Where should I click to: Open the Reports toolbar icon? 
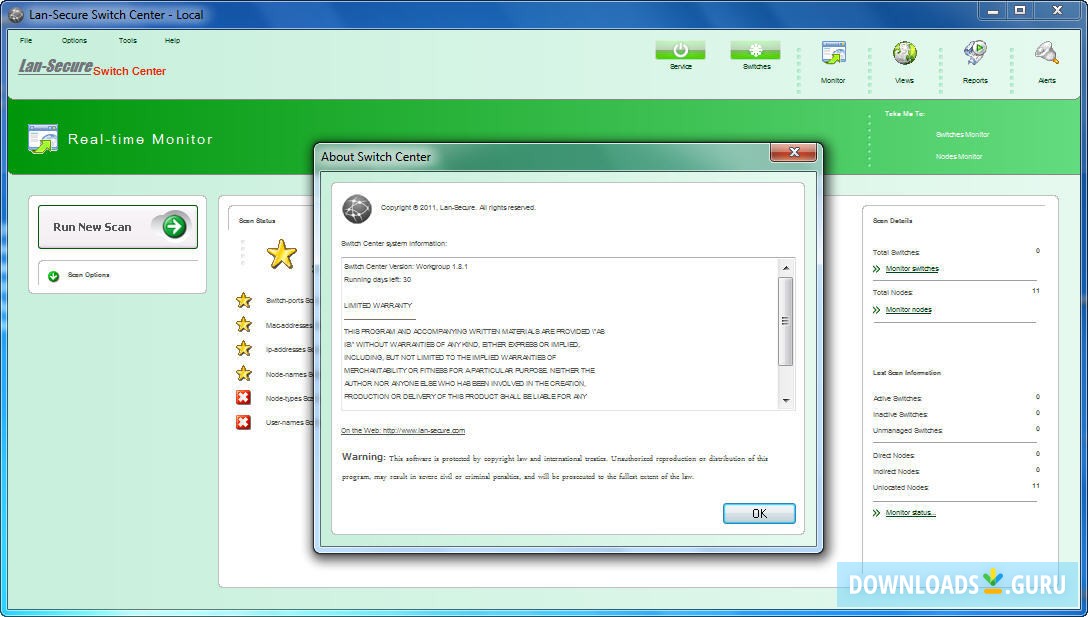coord(975,53)
